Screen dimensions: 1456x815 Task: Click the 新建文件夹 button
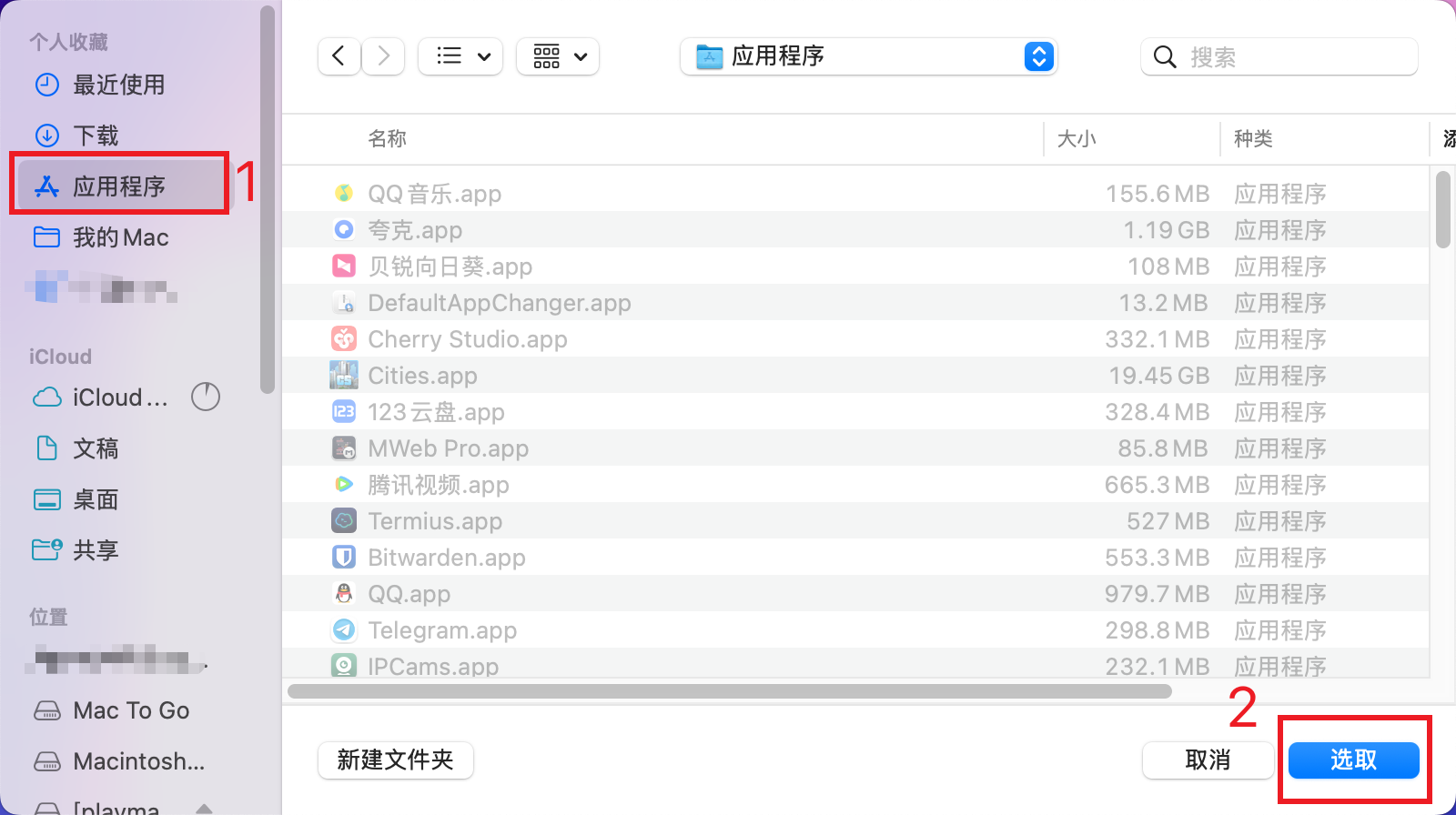tap(396, 760)
